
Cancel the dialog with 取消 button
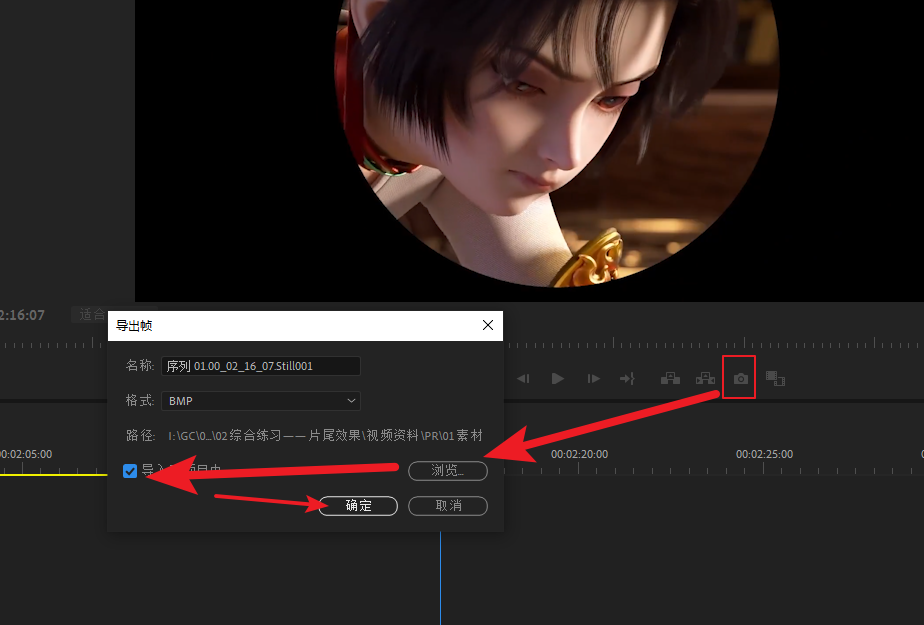[448, 506]
